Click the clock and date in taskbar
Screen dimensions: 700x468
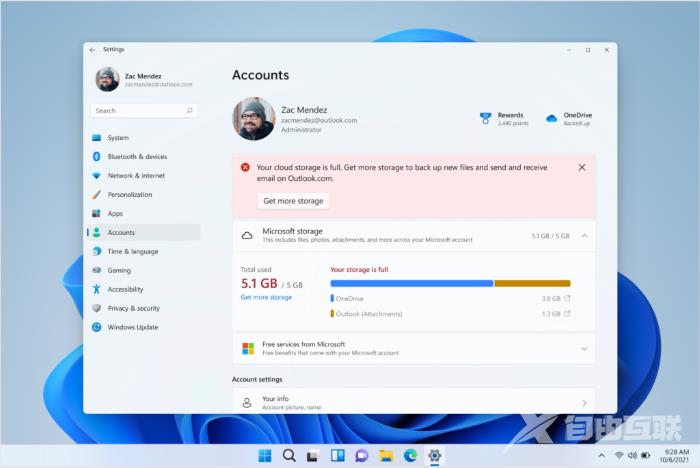[675, 455]
